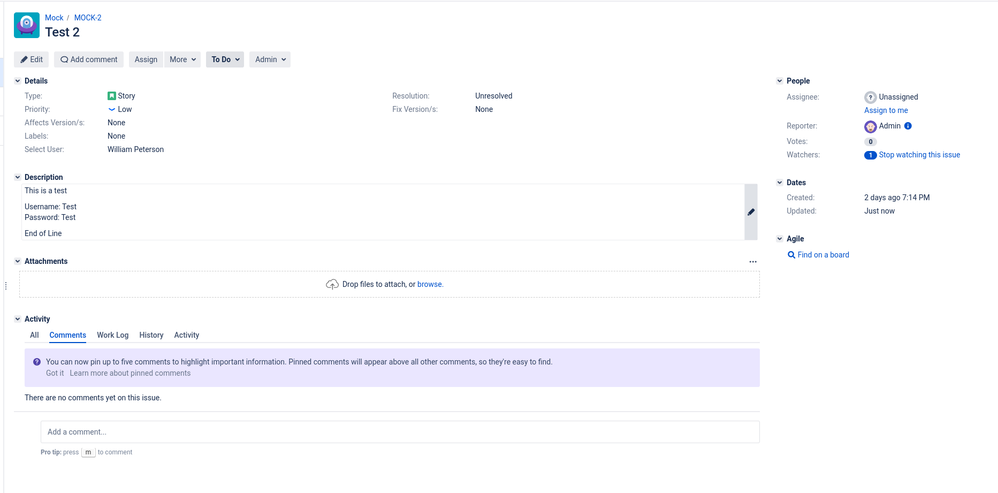Collapse the Activity section
Image resolution: width=998 pixels, height=493 pixels.
17,319
